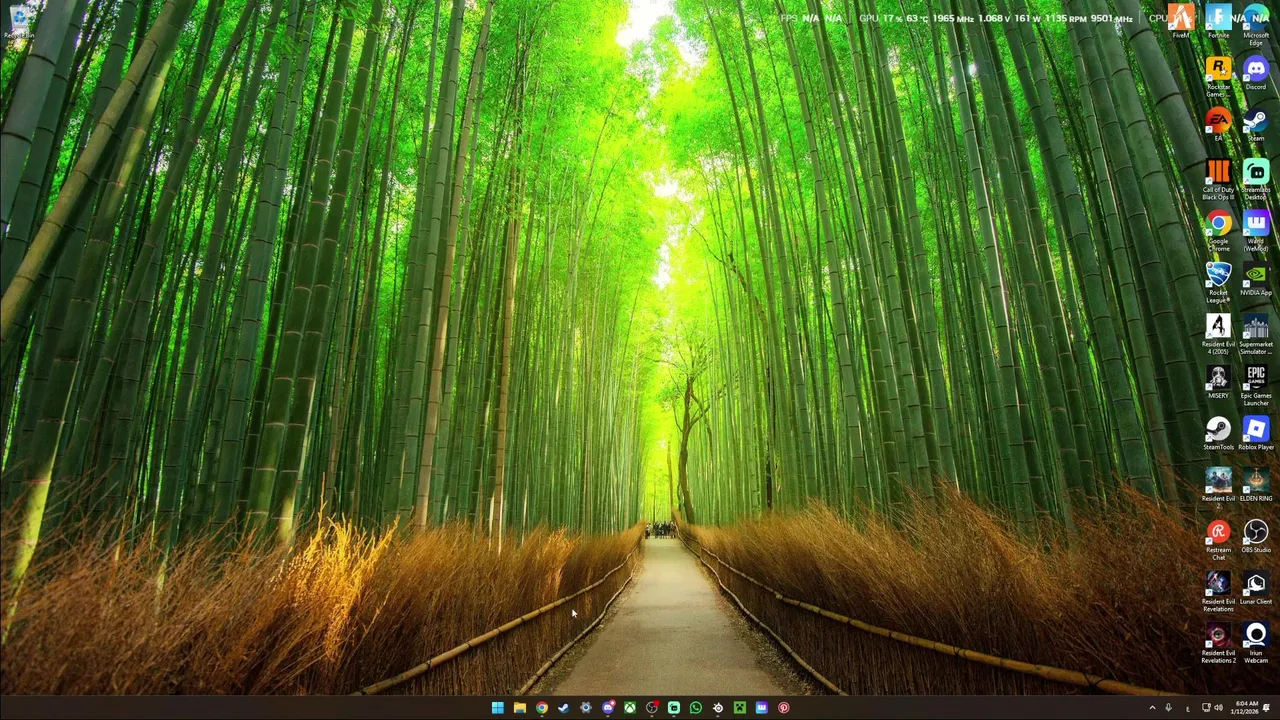1280x720 pixels.
Task: Open the Xbox app from the taskbar
Action: click(x=629, y=708)
